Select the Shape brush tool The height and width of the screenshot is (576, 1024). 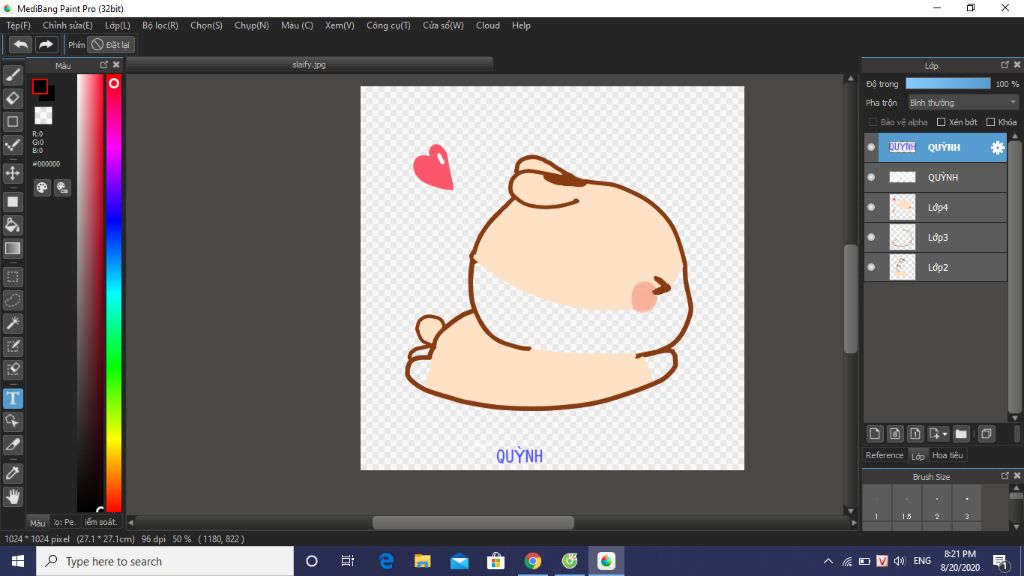click(x=12, y=121)
